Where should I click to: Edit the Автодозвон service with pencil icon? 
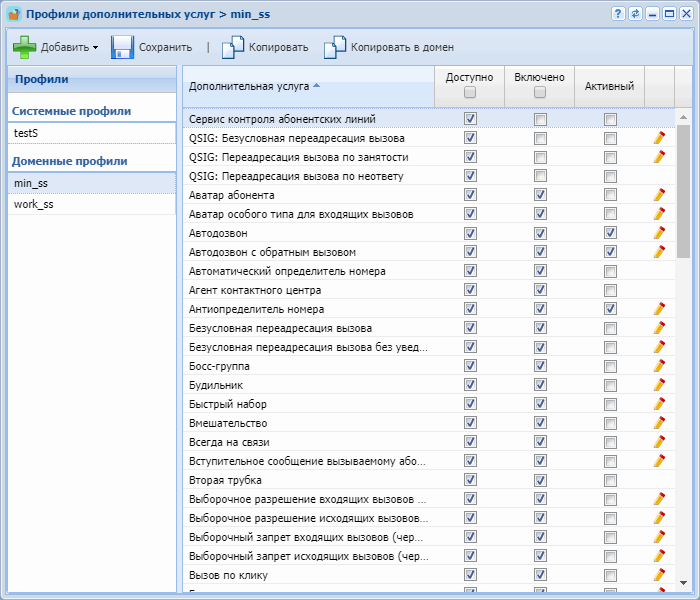[658, 233]
